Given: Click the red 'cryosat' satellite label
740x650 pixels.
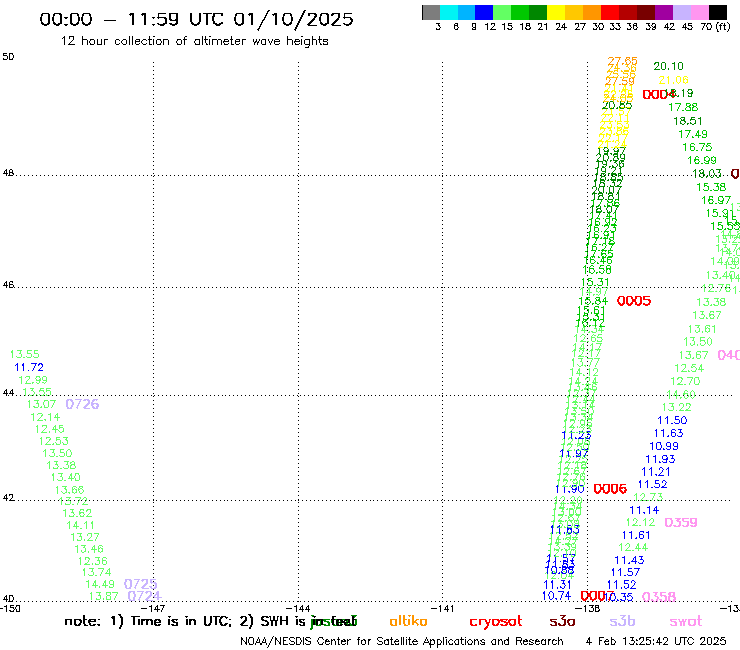Looking at the screenshot, I should click(496, 621).
